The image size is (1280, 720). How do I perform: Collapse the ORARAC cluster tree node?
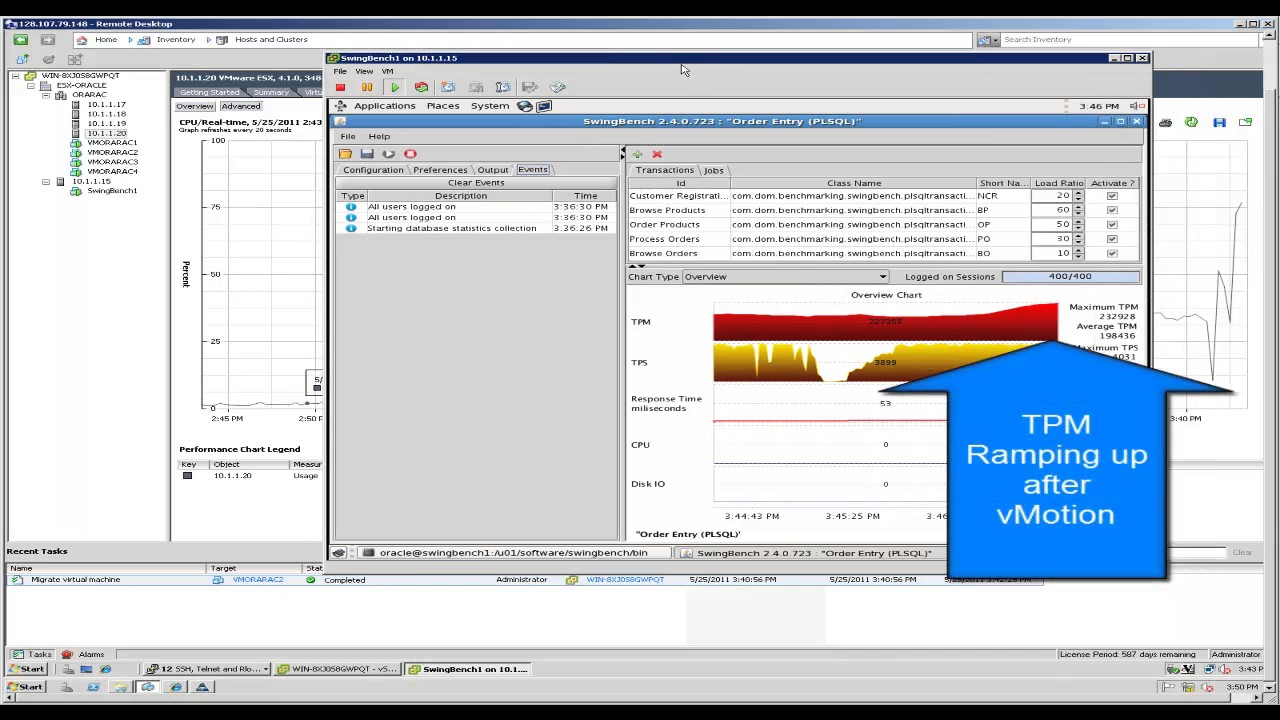click(x=46, y=95)
